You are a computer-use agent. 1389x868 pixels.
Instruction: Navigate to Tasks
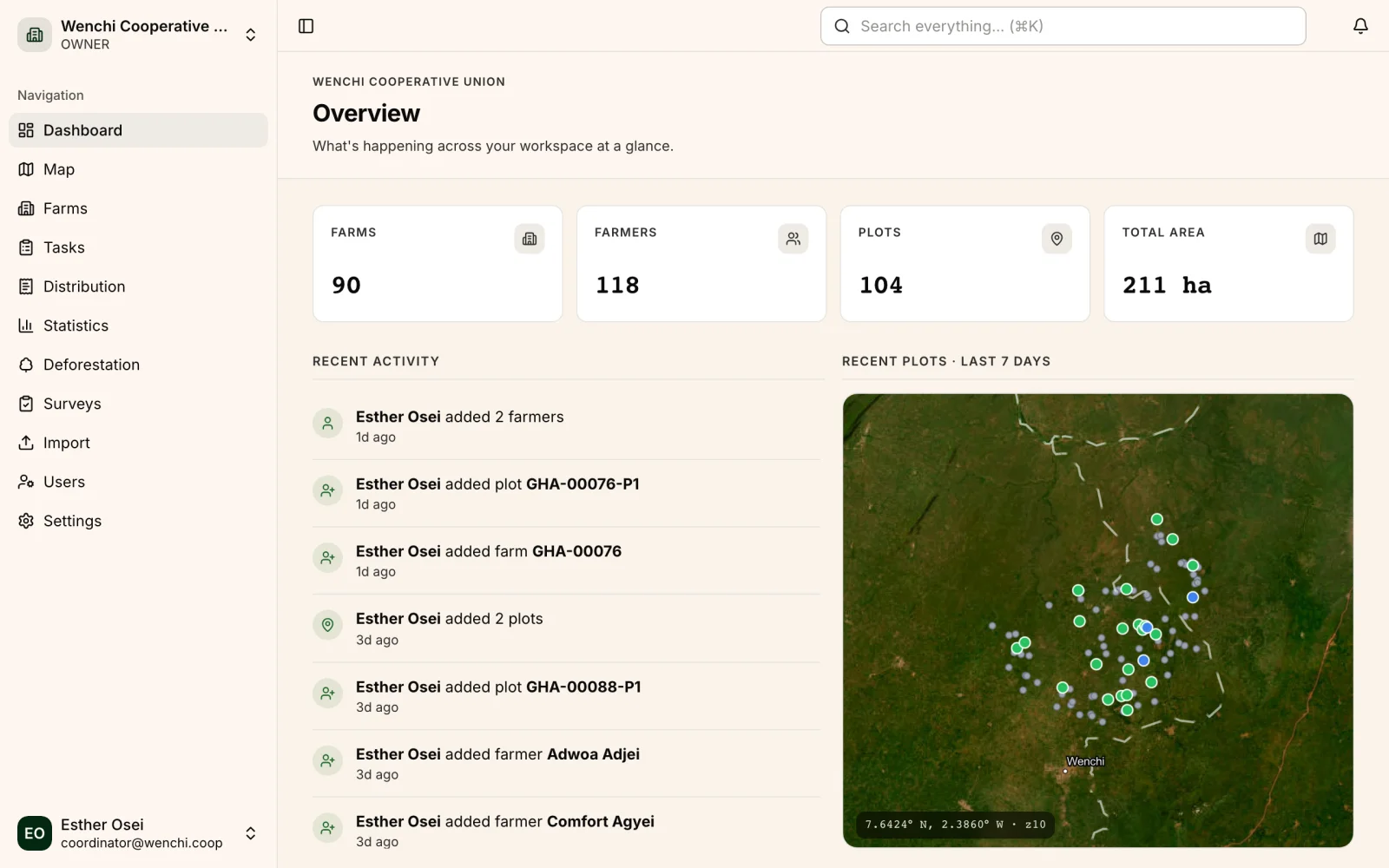click(138, 247)
